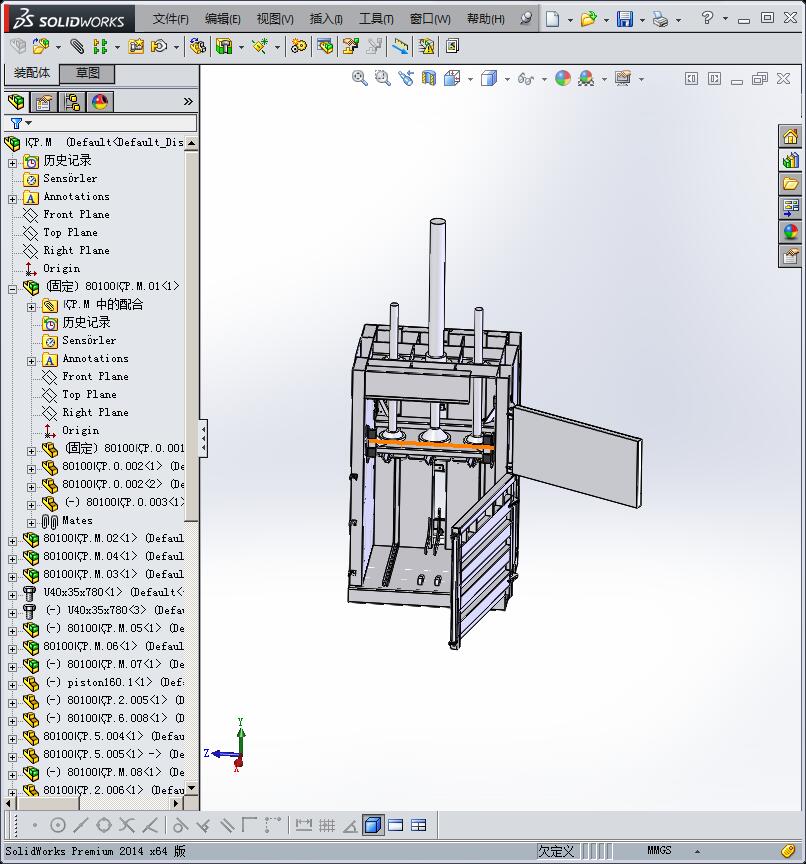The width and height of the screenshot is (806, 864).
Task: Open the 文件(F) menu
Action: (170, 19)
